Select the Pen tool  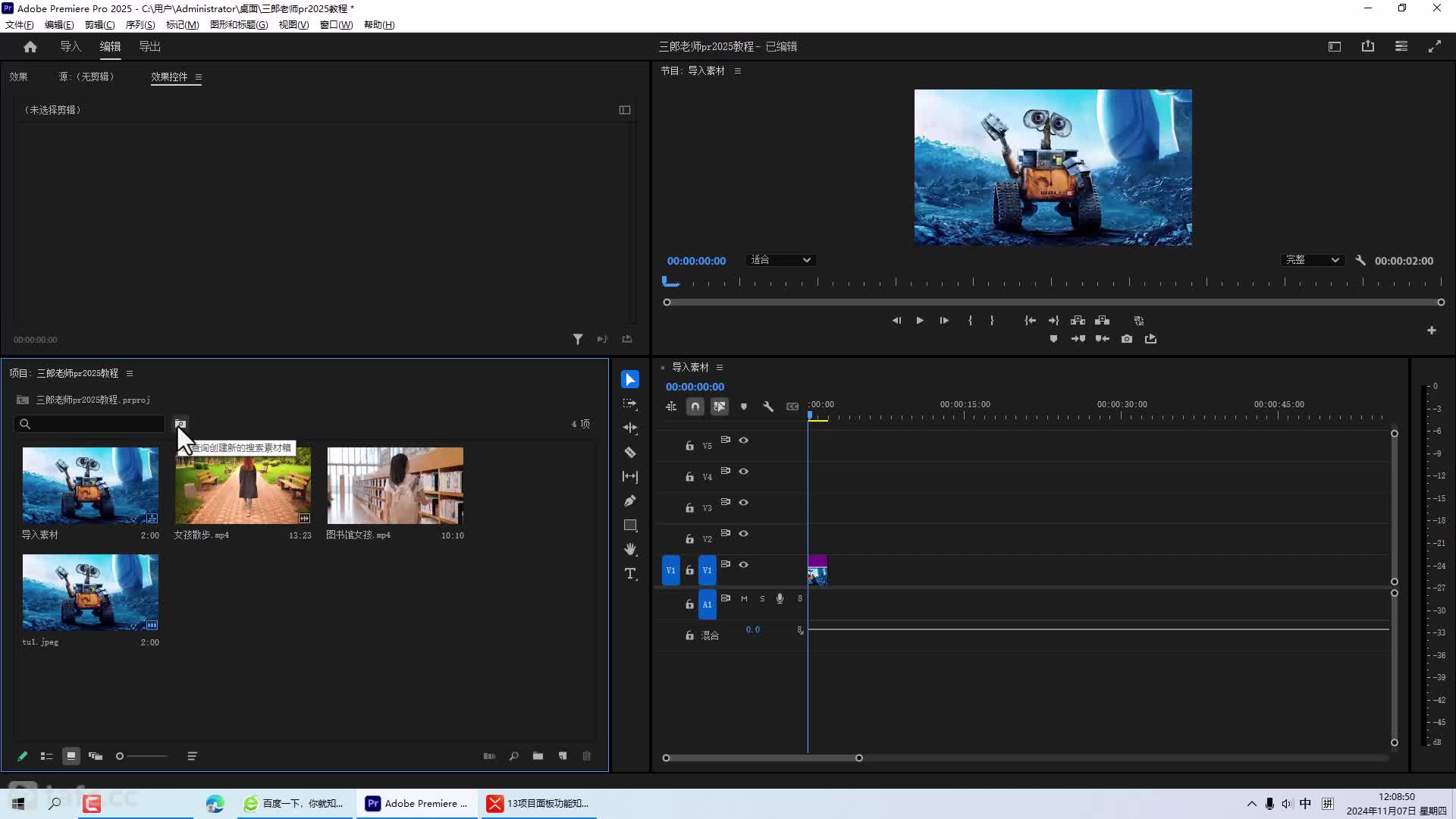pyautogui.click(x=630, y=500)
